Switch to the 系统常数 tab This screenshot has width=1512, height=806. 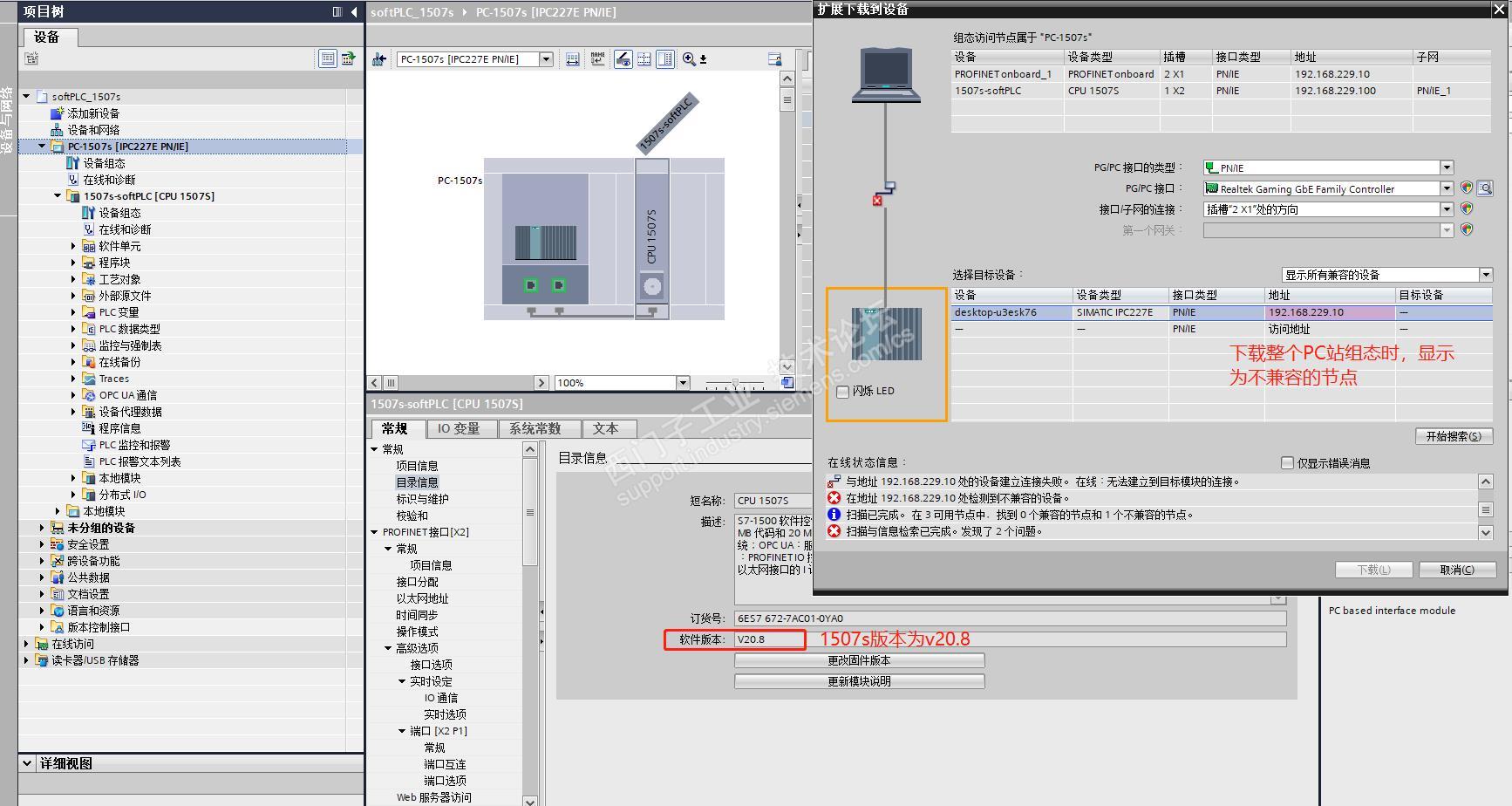click(535, 429)
